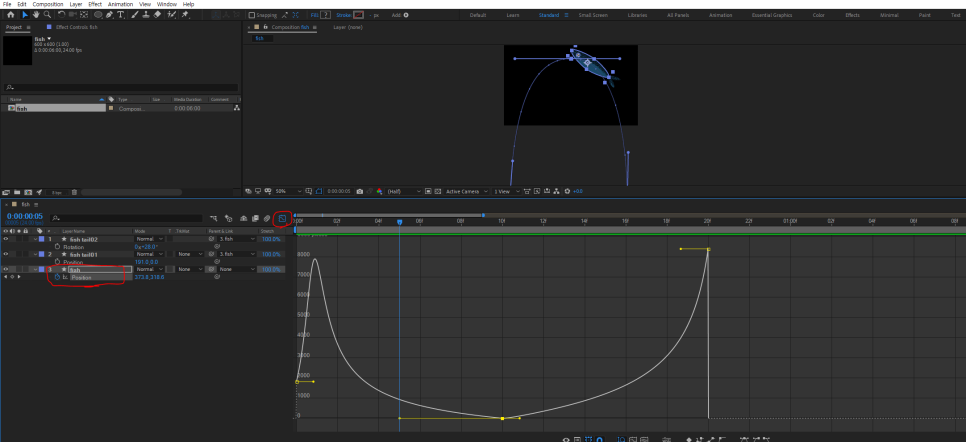Open the Effect menu
This screenshot has height=442, width=966.
click(95, 4)
